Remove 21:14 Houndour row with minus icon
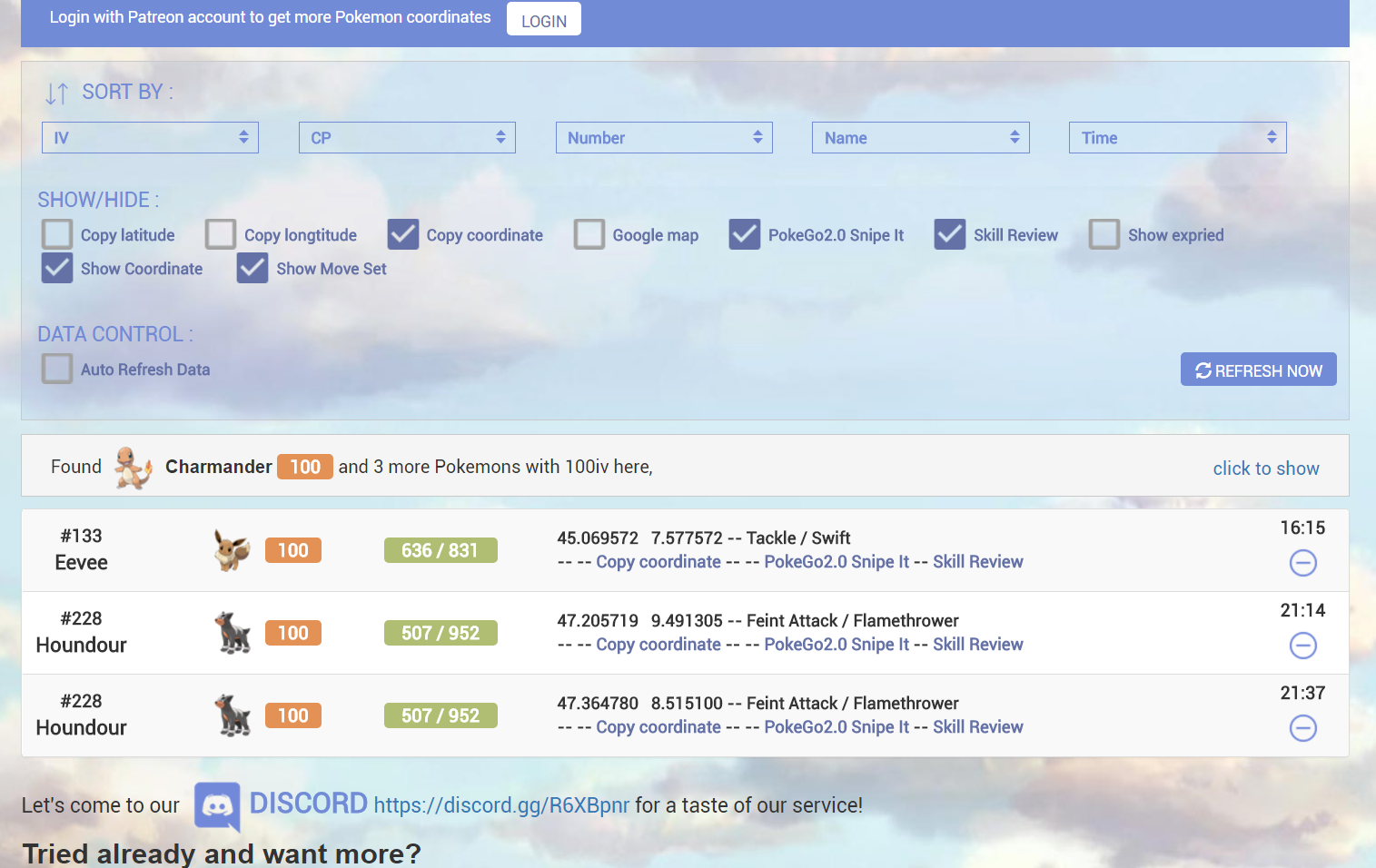 pyautogui.click(x=1303, y=646)
